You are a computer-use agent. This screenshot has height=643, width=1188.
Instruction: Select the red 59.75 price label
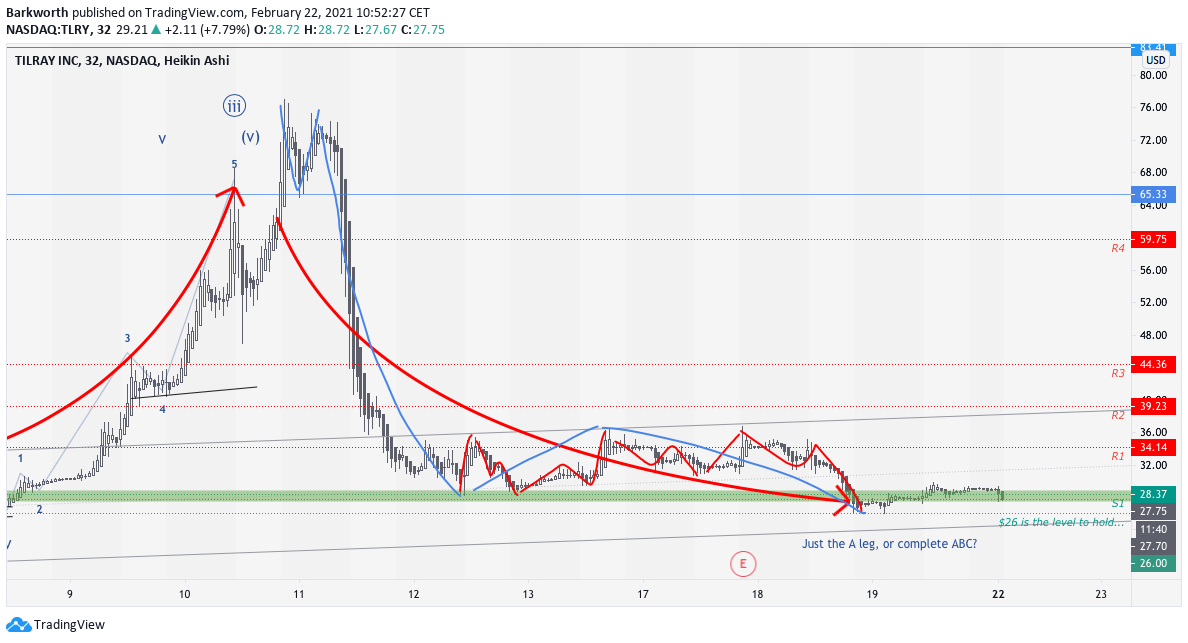point(1153,239)
